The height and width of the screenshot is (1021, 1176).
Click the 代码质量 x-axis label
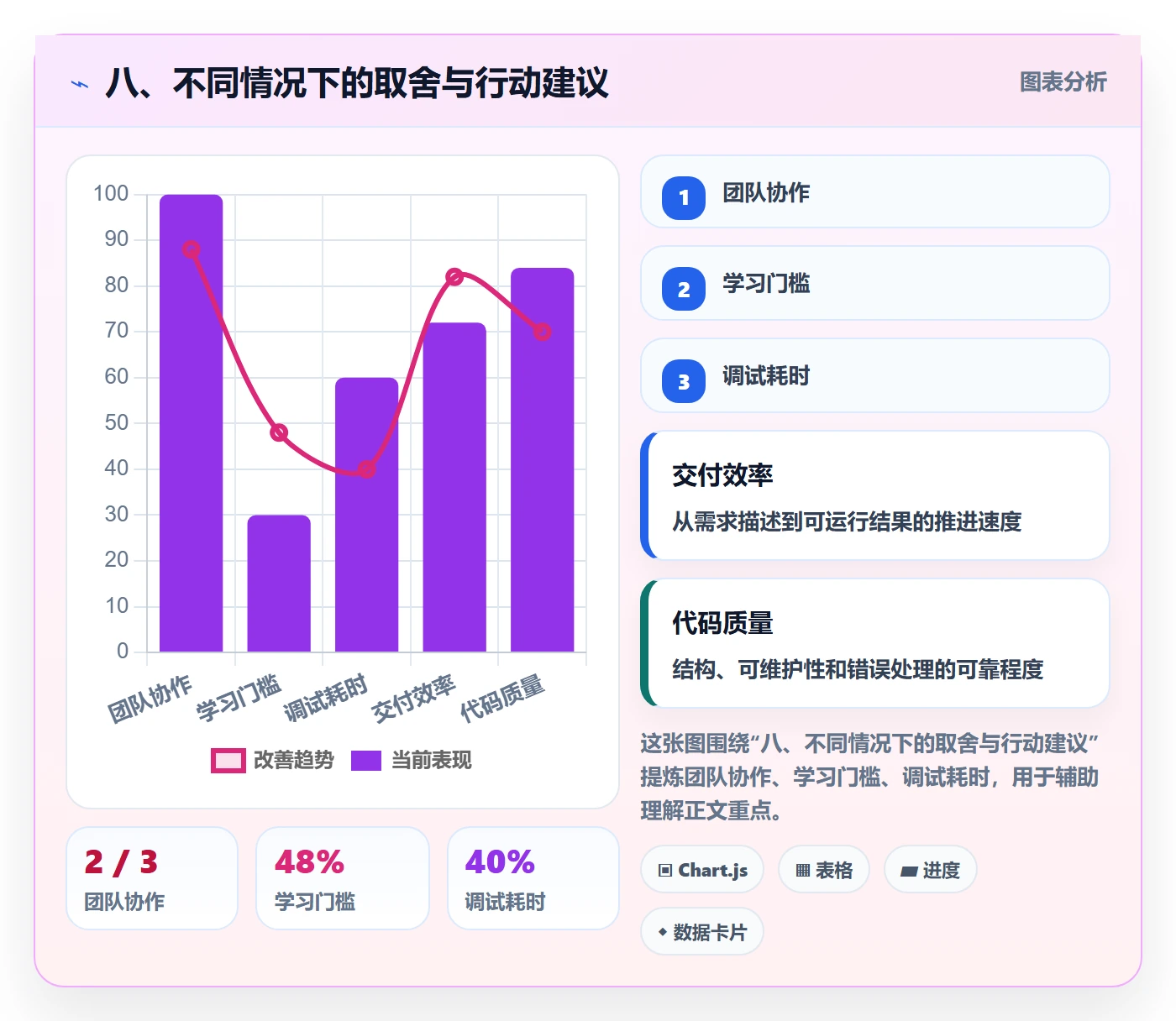tap(502, 699)
